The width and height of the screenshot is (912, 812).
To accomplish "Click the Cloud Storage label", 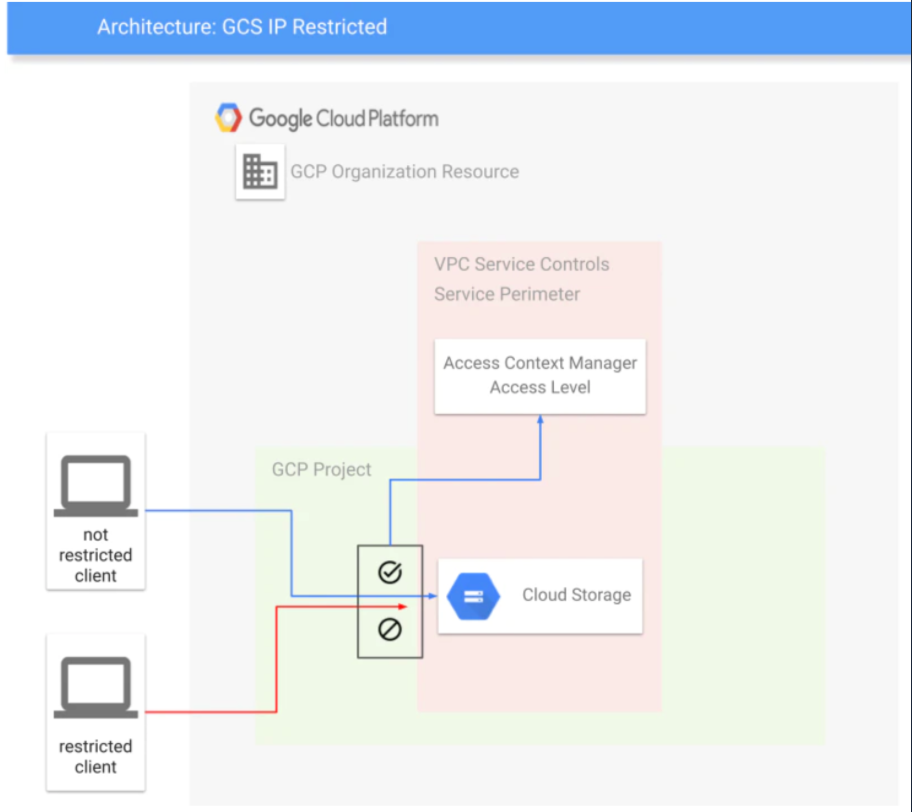I will 576,595.
